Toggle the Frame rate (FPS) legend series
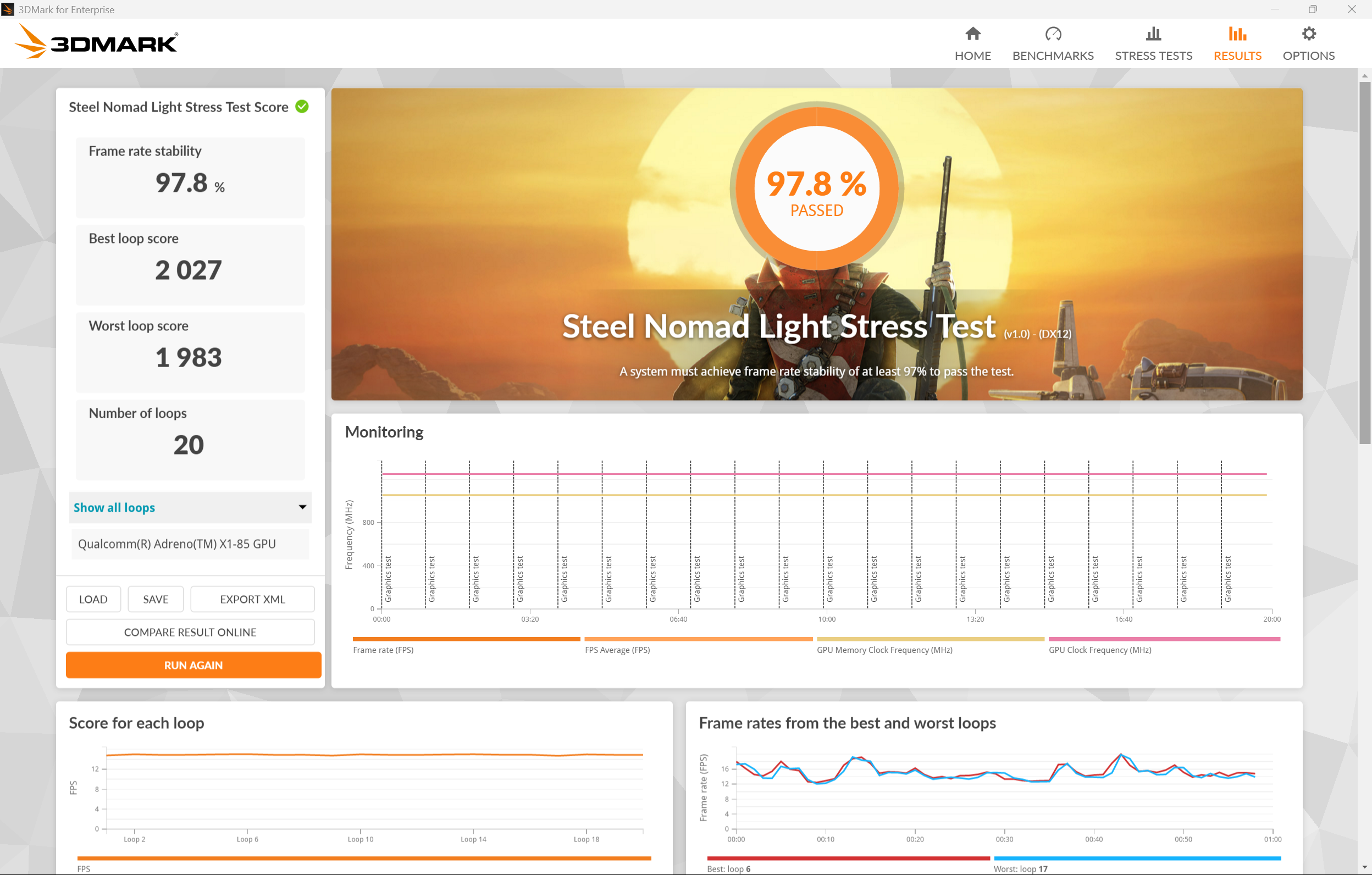The height and width of the screenshot is (875, 1372). [383, 650]
